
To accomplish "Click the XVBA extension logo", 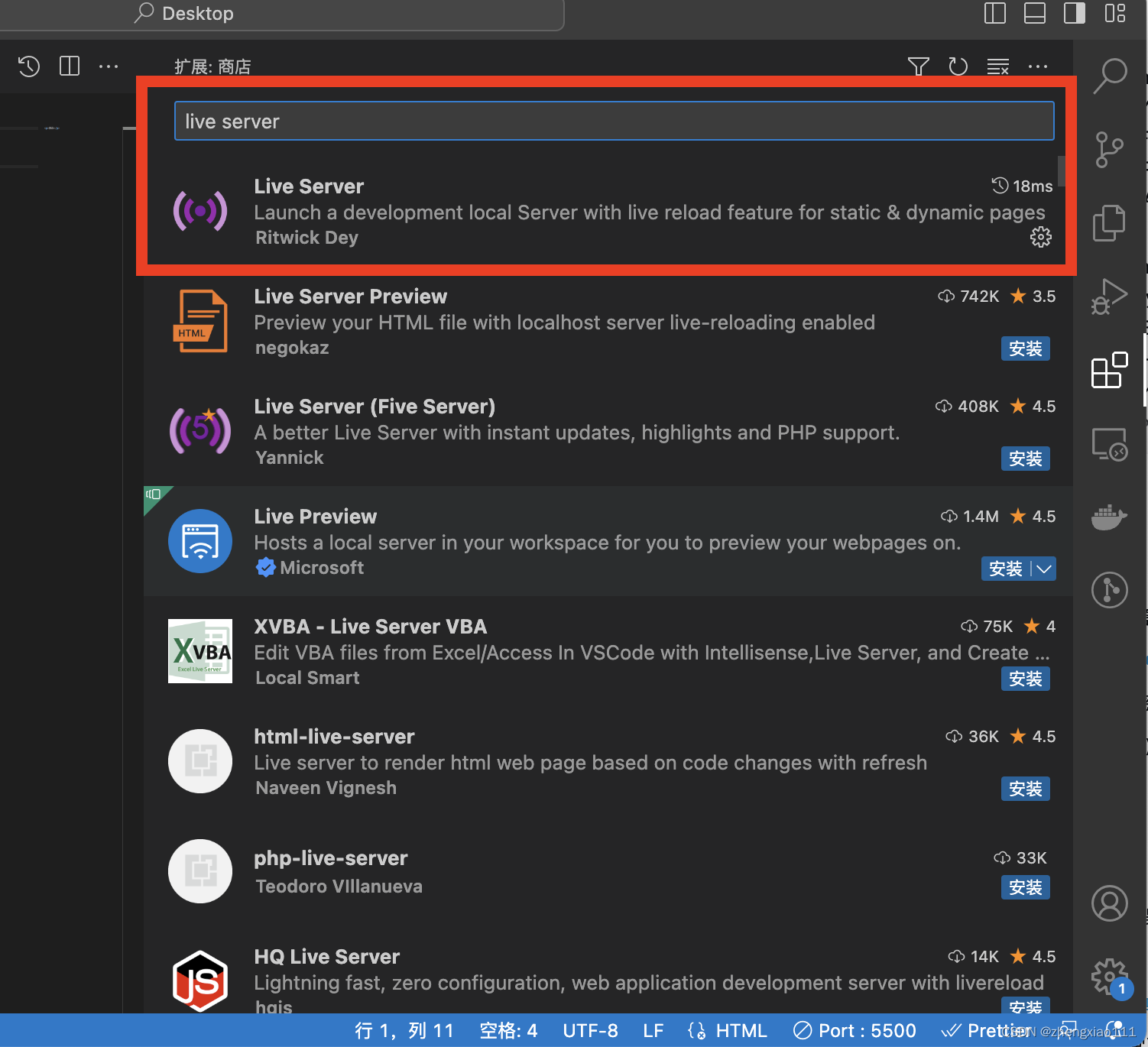I will [x=200, y=651].
